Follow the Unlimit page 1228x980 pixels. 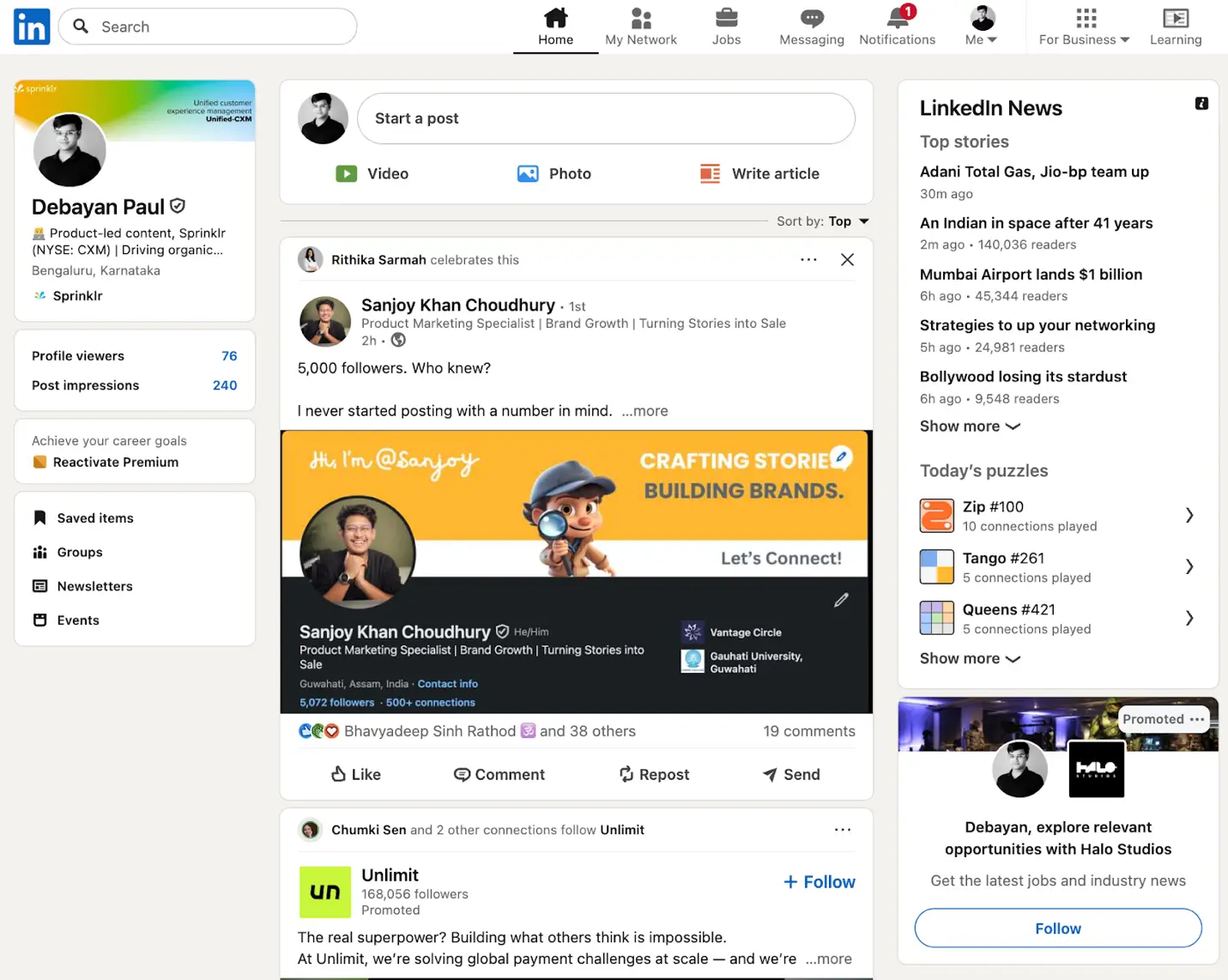click(820, 881)
